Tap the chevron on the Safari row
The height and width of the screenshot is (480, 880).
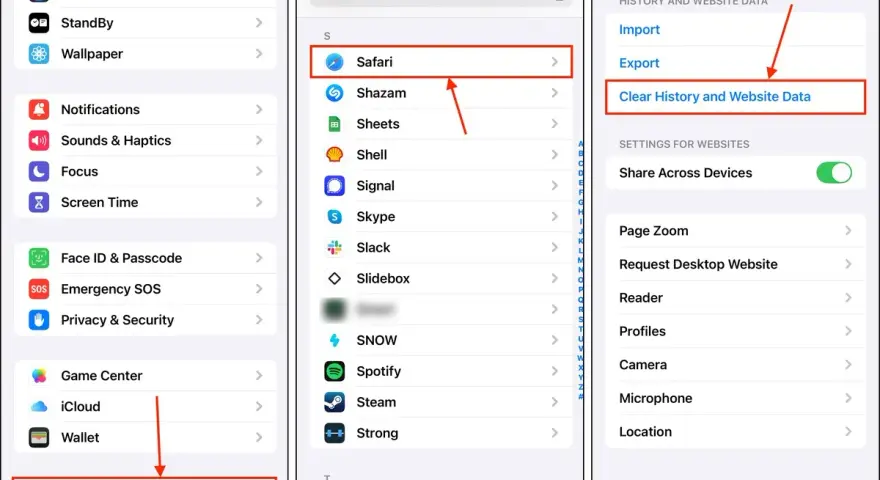point(554,62)
